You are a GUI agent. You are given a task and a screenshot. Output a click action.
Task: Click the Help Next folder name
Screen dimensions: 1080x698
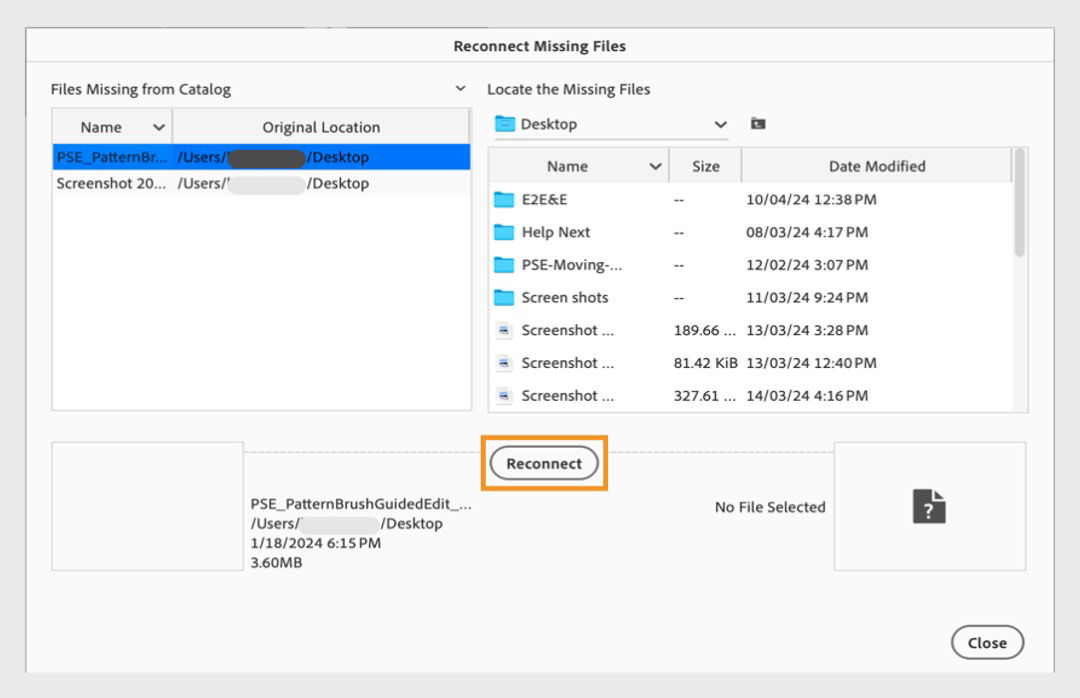pyautogui.click(x=556, y=232)
